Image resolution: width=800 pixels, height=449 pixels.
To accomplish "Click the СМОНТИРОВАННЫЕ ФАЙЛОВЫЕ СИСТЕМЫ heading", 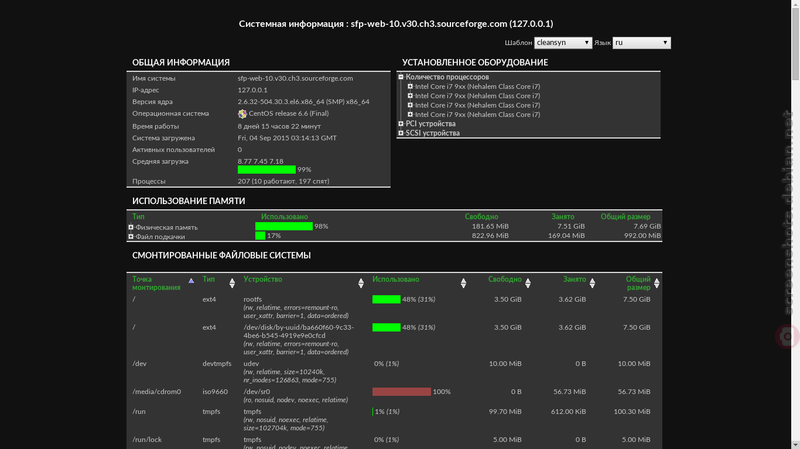I will [221, 255].
